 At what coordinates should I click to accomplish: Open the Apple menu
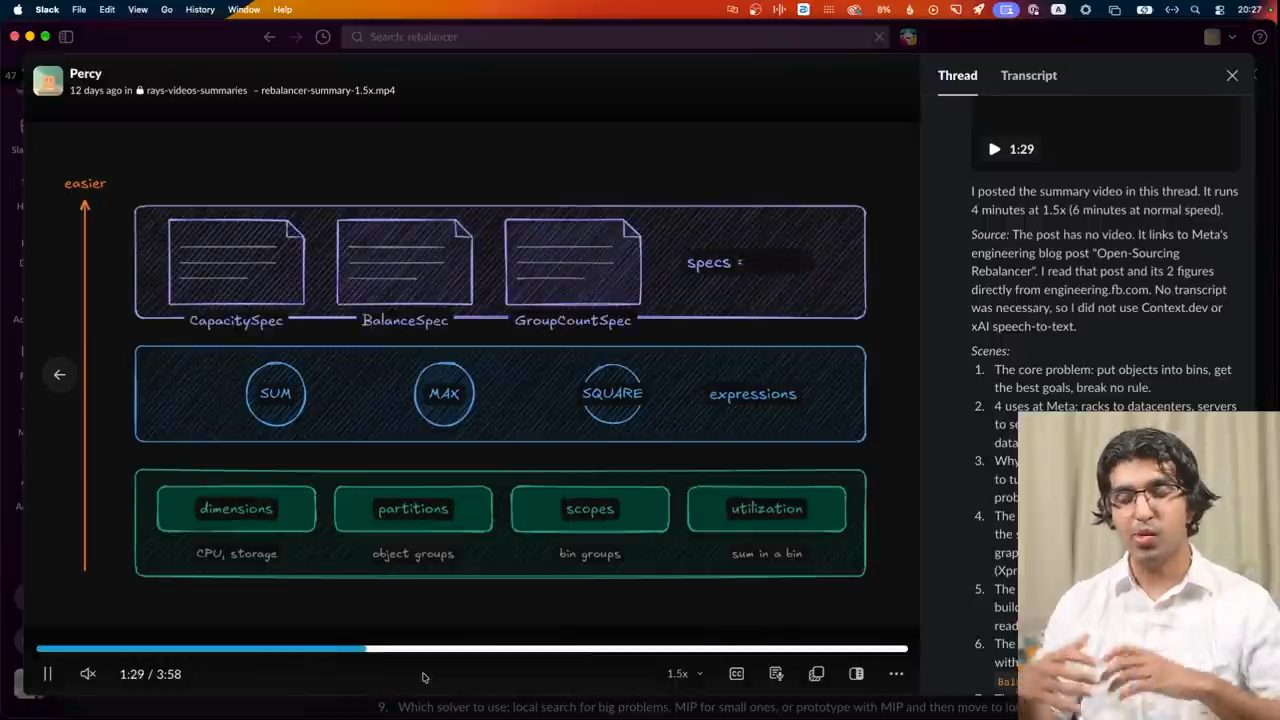(x=17, y=10)
